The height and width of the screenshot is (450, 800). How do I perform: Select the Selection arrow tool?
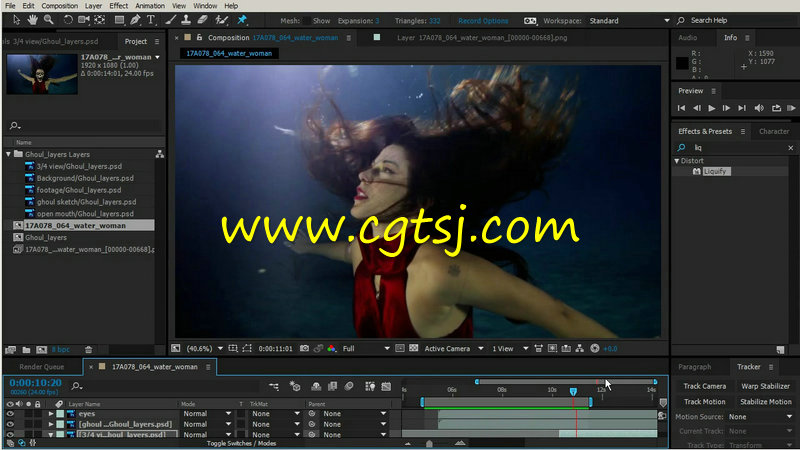[x=16, y=20]
